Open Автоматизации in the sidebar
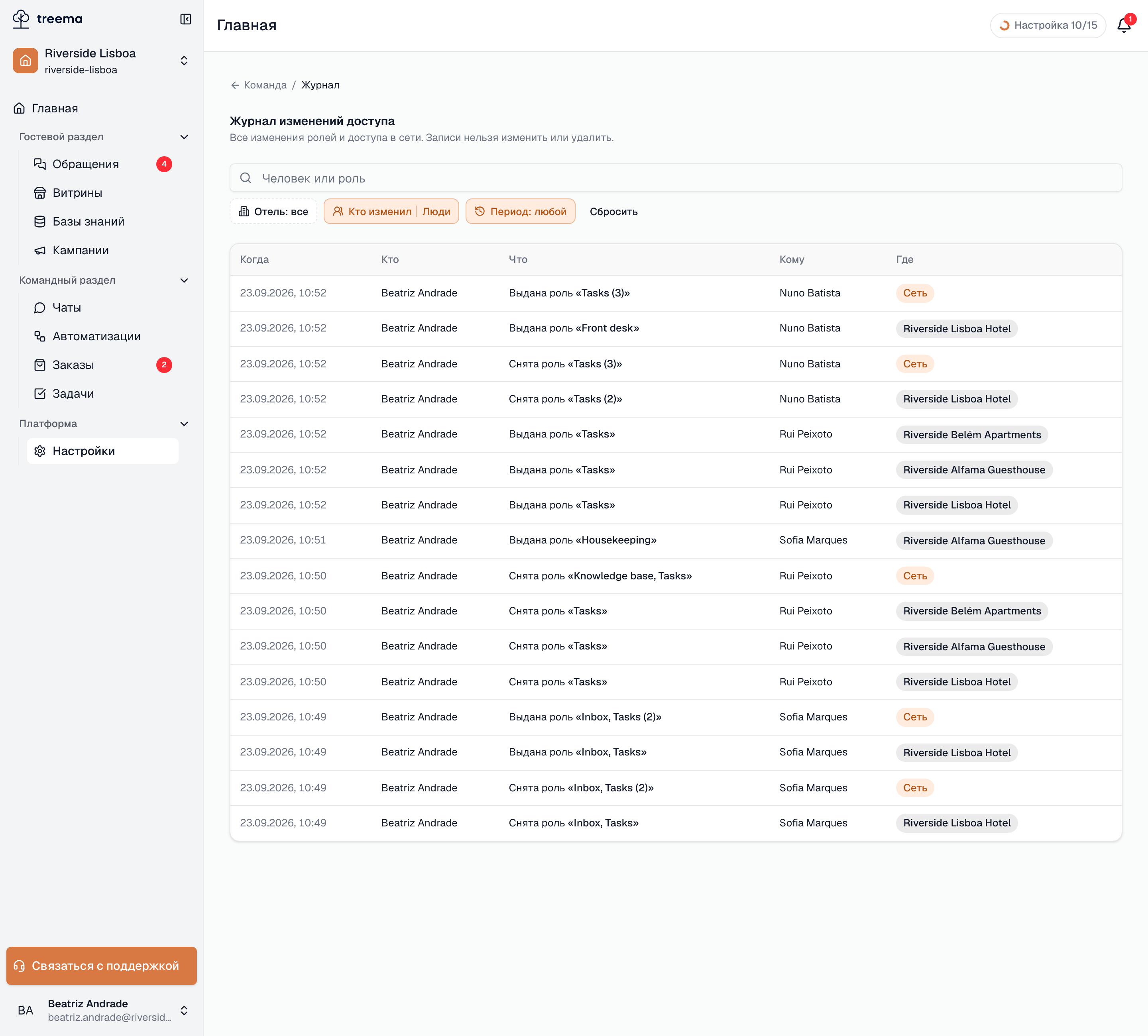The image size is (1148, 1036). point(102,336)
